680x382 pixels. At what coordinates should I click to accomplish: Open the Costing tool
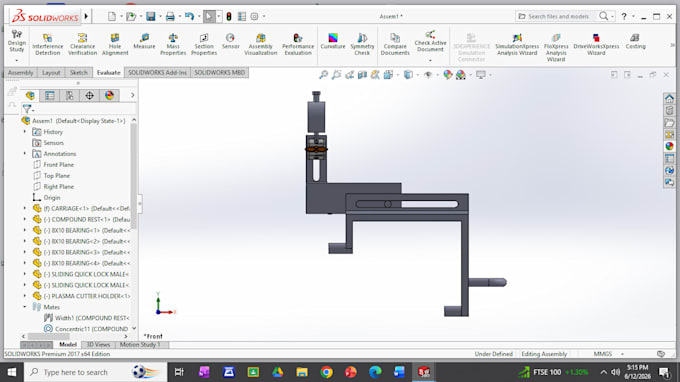pos(635,42)
